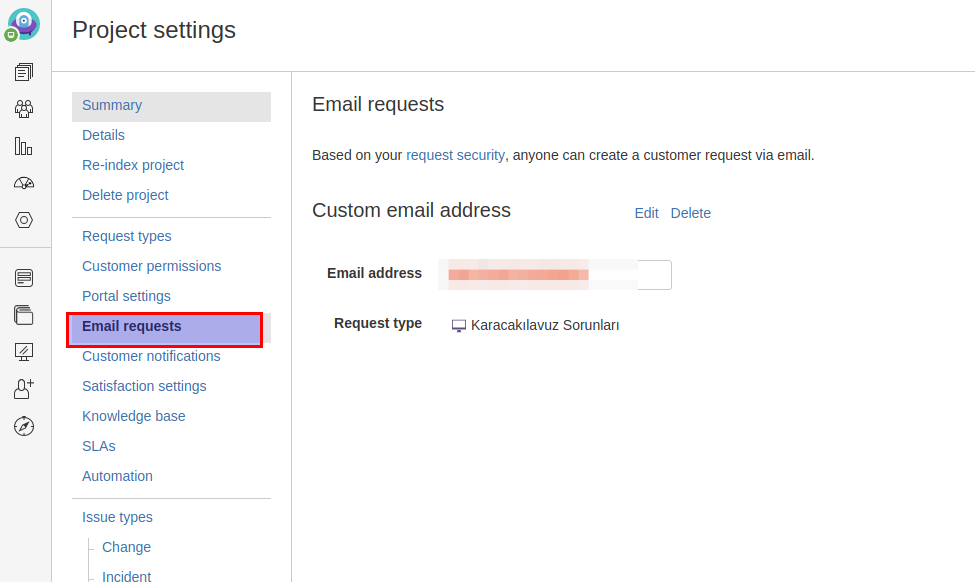
Task: Open Customer notifications settings
Action: (151, 356)
